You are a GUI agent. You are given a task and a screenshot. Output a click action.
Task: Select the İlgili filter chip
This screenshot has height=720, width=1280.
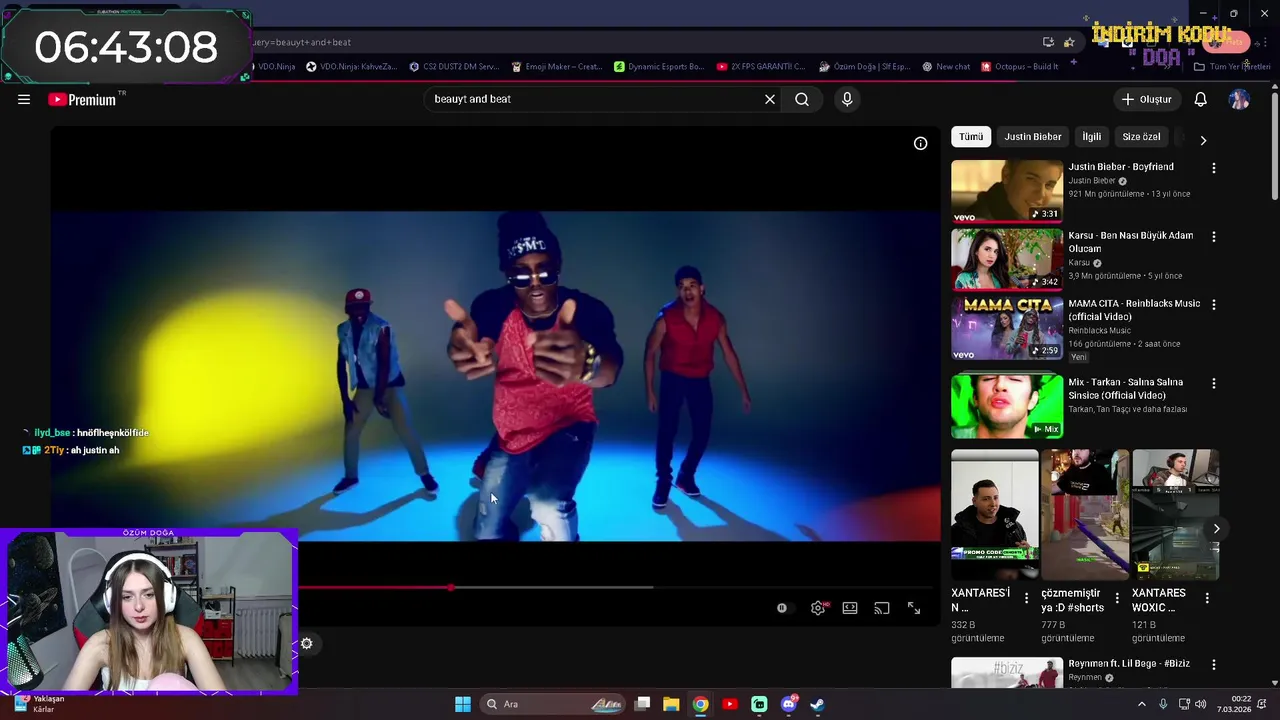coord(1092,137)
